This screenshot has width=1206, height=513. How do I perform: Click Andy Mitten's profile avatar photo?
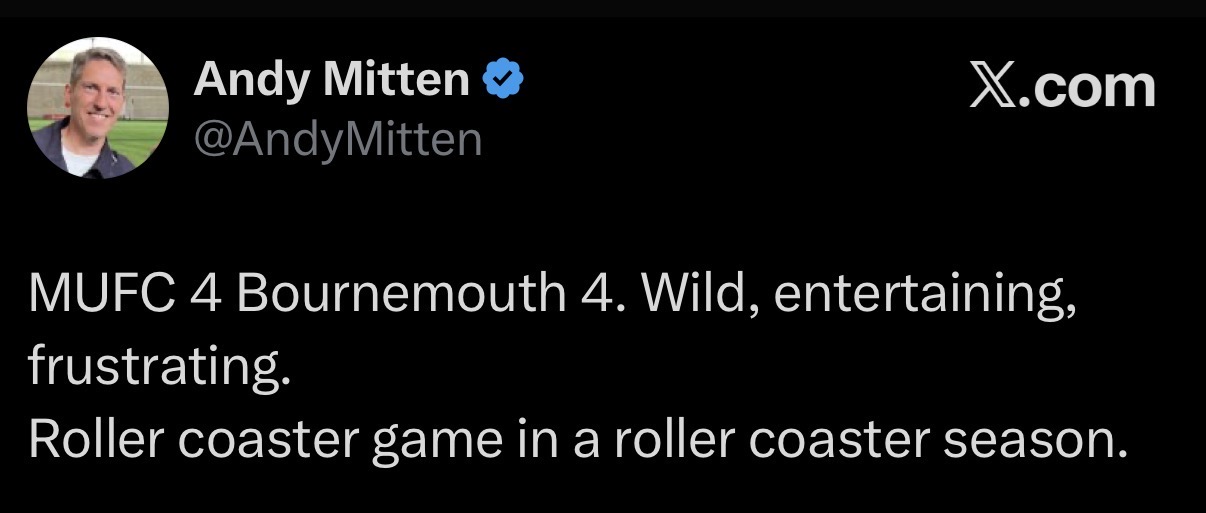click(98, 108)
